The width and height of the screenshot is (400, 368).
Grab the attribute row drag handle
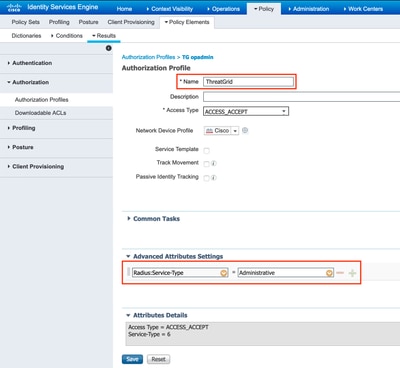pyautogui.click(x=129, y=272)
